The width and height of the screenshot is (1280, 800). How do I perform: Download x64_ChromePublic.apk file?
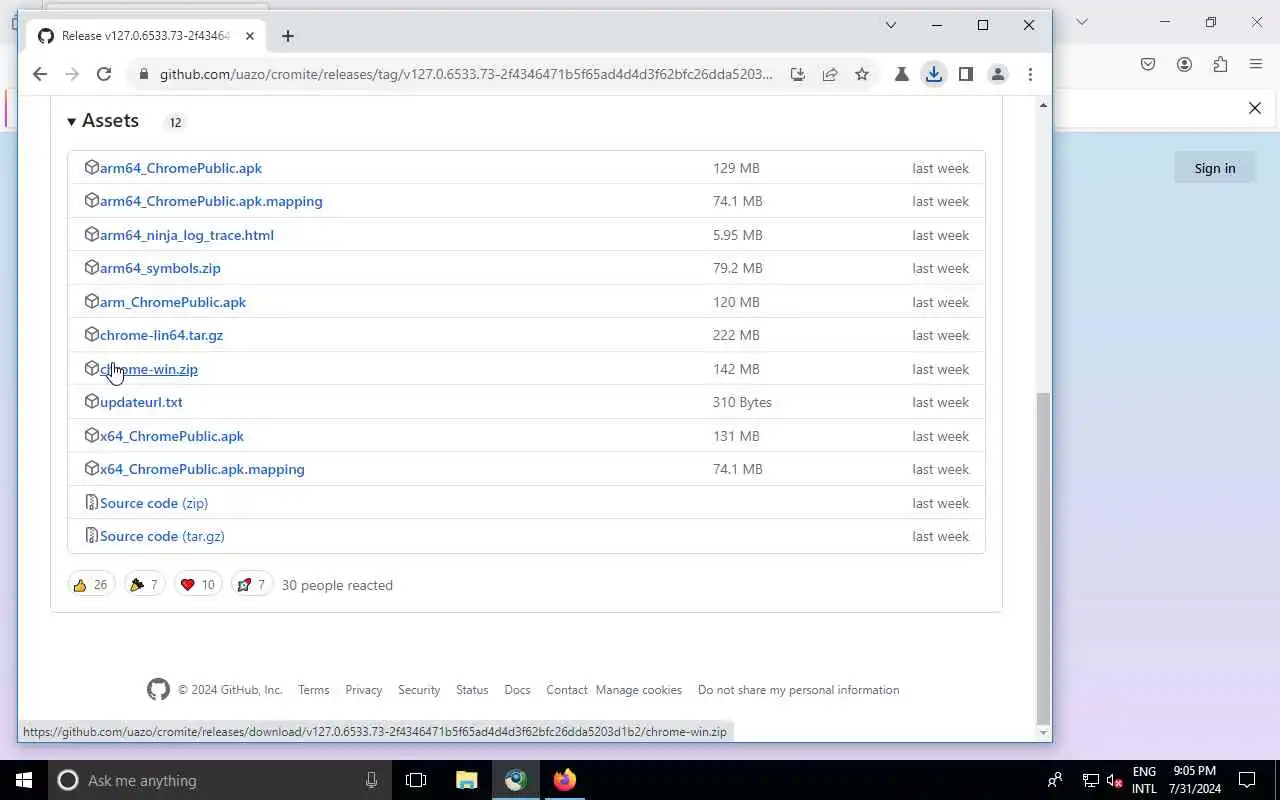(172, 436)
